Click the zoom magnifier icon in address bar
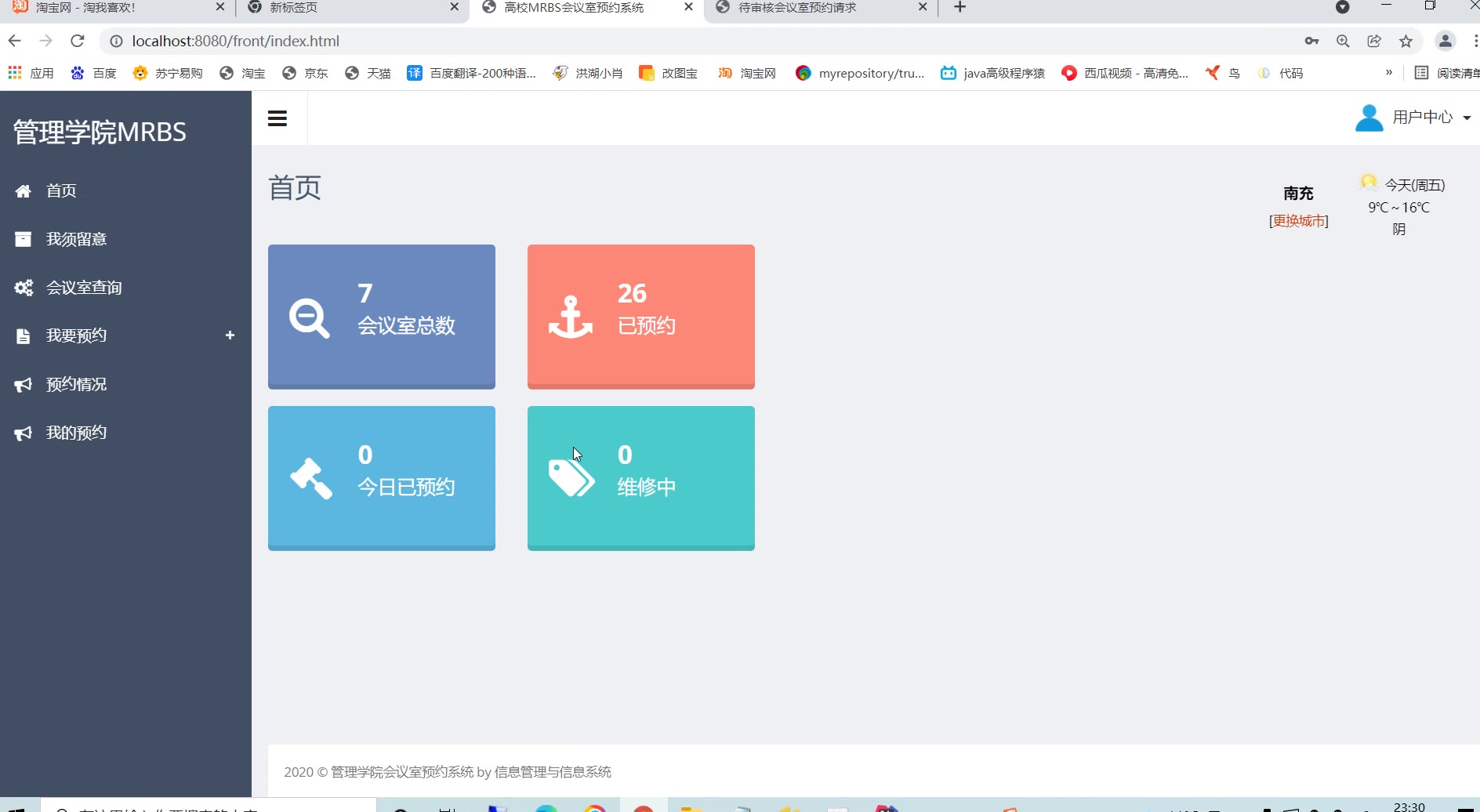Viewport: 1480px width, 812px height. (x=1343, y=42)
